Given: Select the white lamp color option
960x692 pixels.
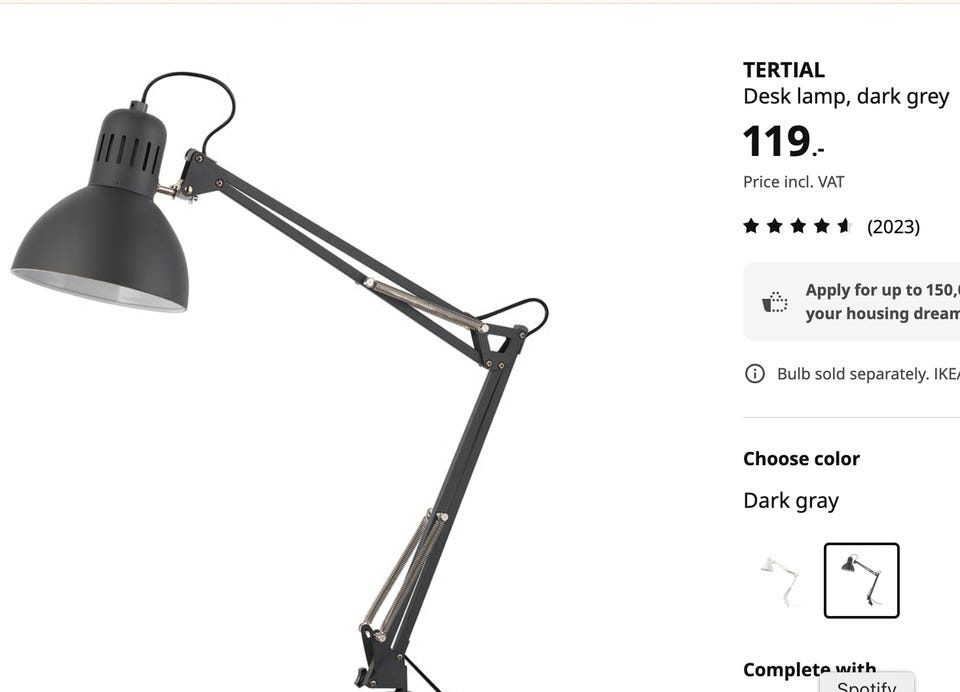Looking at the screenshot, I should click(x=779, y=581).
